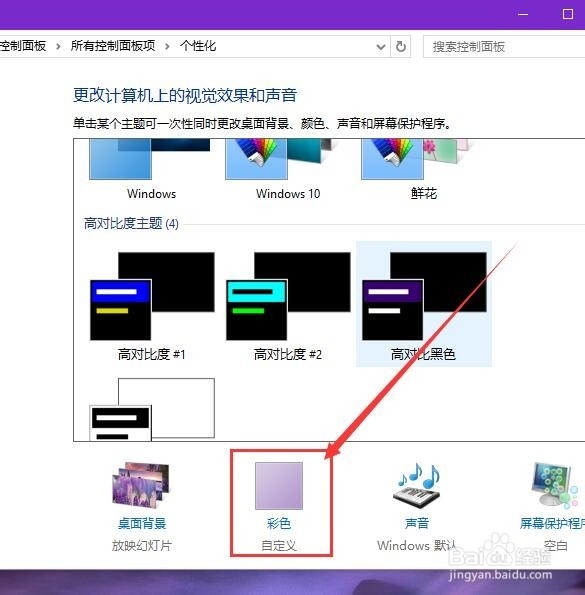Image resolution: width=585 pixels, height=595 pixels.
Task: Select the 个性化 breadcrumb item
Action: [198, 46]
